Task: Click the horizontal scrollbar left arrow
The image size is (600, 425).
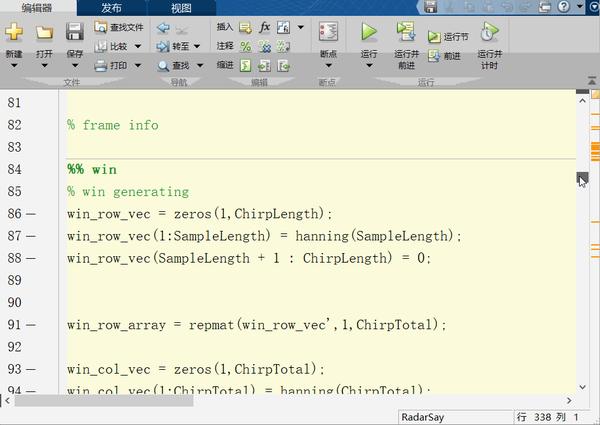Action: point(7,401)
